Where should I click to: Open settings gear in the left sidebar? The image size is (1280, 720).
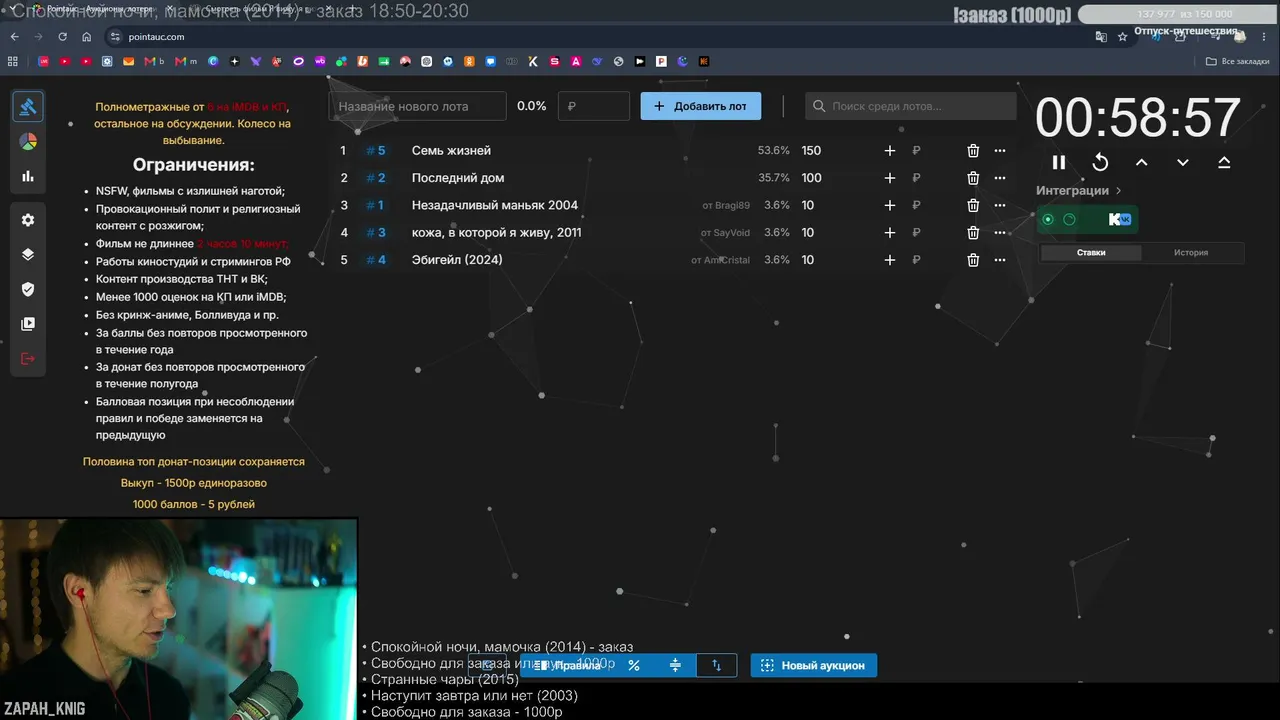point(28,220)
